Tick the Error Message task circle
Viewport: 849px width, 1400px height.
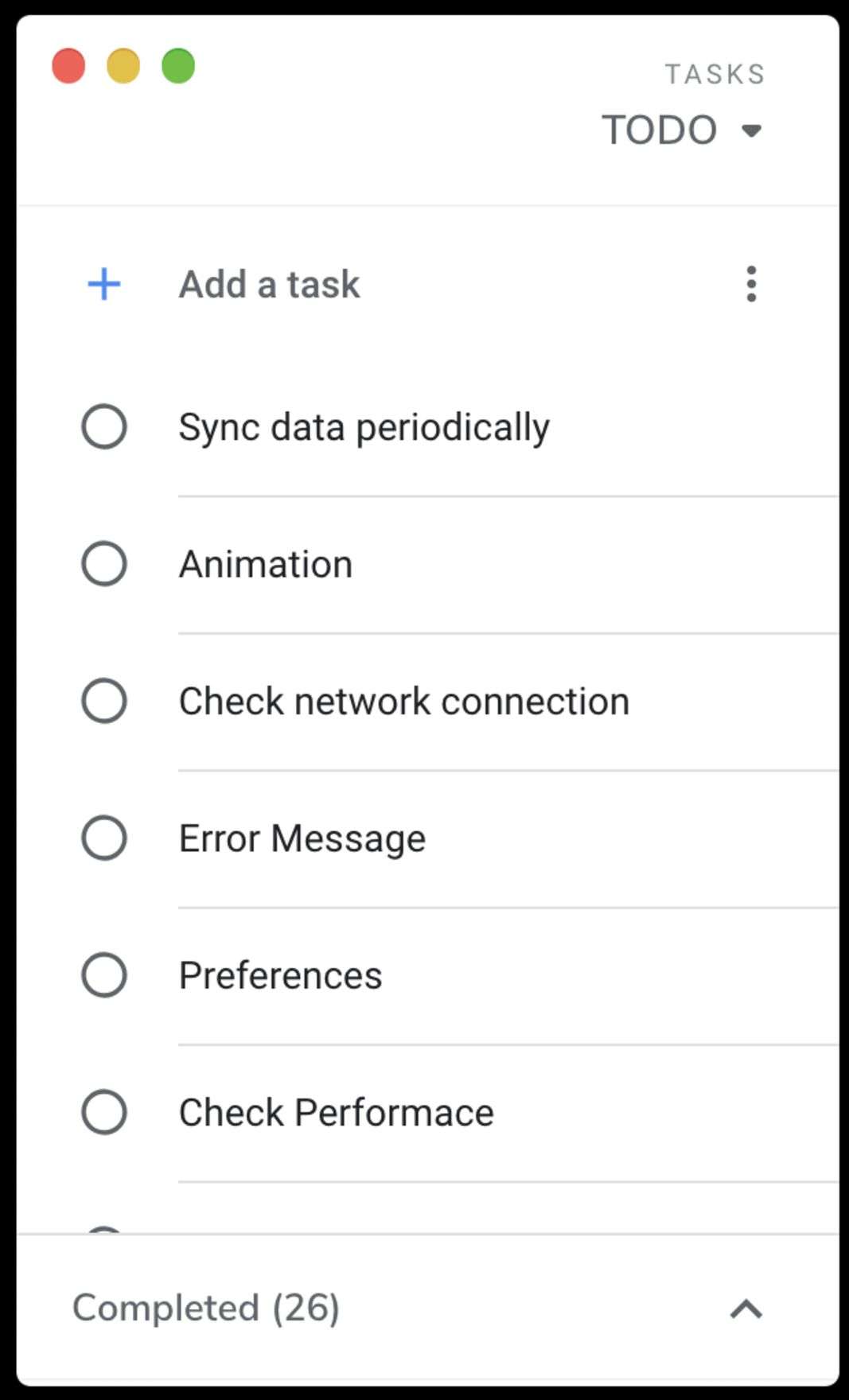click(x=104, y=838)
